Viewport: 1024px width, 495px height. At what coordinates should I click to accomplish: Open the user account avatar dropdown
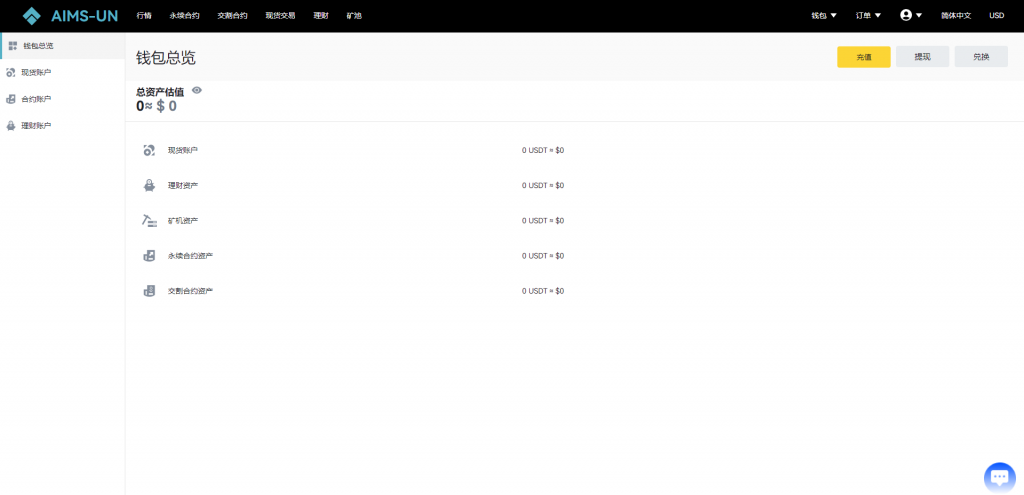[x=910, y=16]
